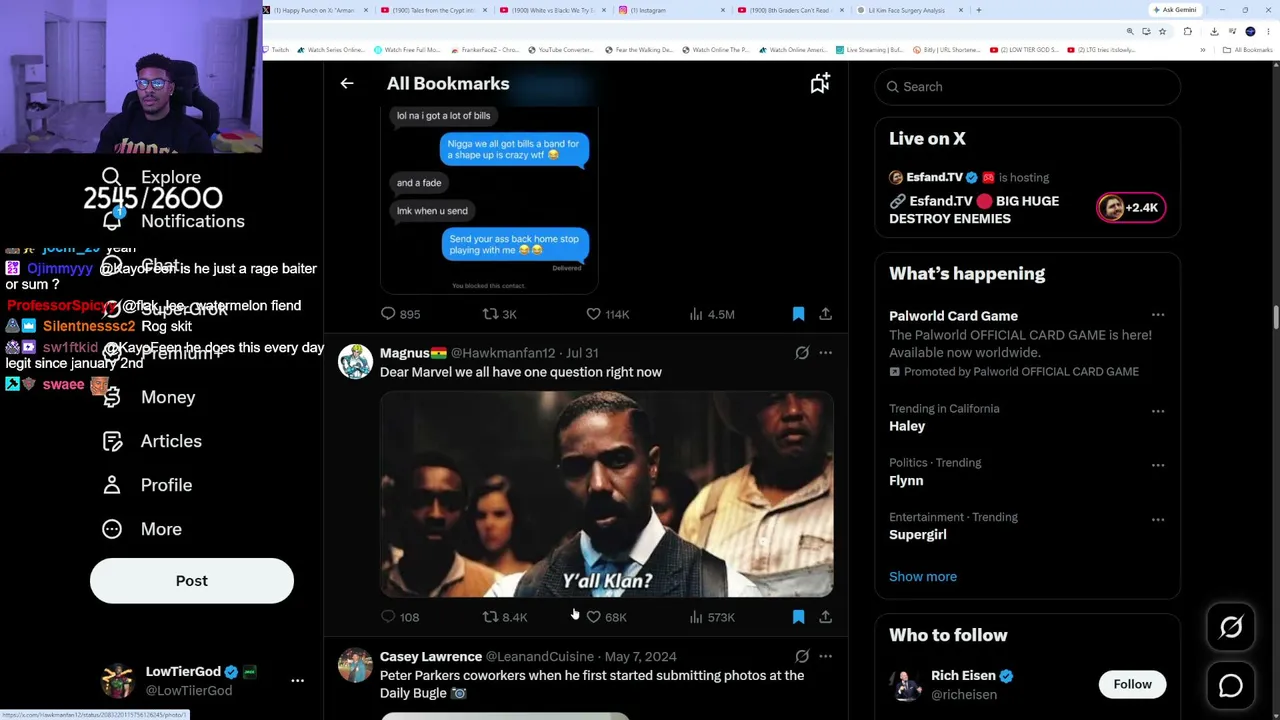Open the Money dollar icon
Viewport: 1280px width, 720px height.
coord(112,397)
